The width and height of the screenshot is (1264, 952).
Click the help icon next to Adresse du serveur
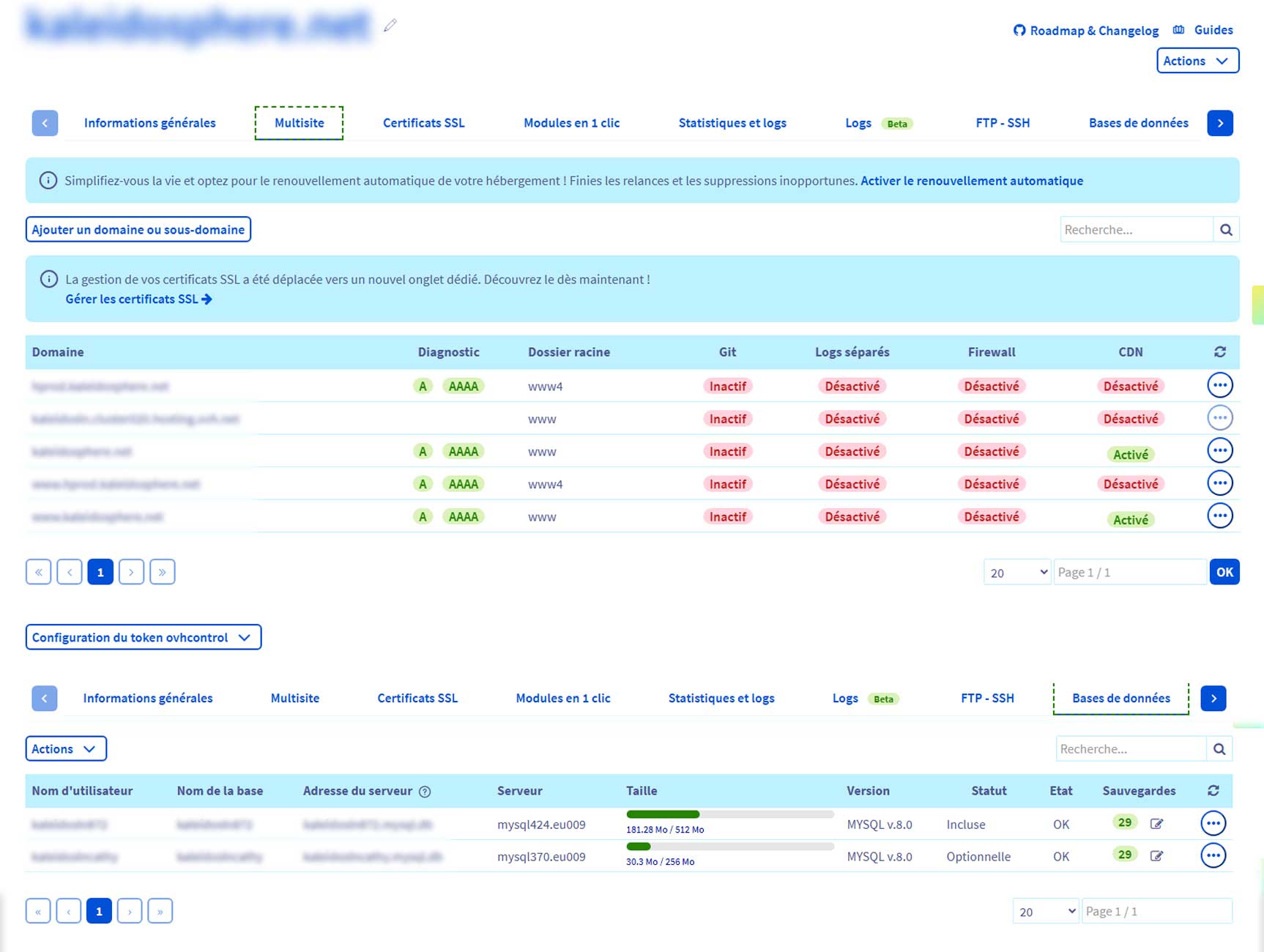click(425, 792)
